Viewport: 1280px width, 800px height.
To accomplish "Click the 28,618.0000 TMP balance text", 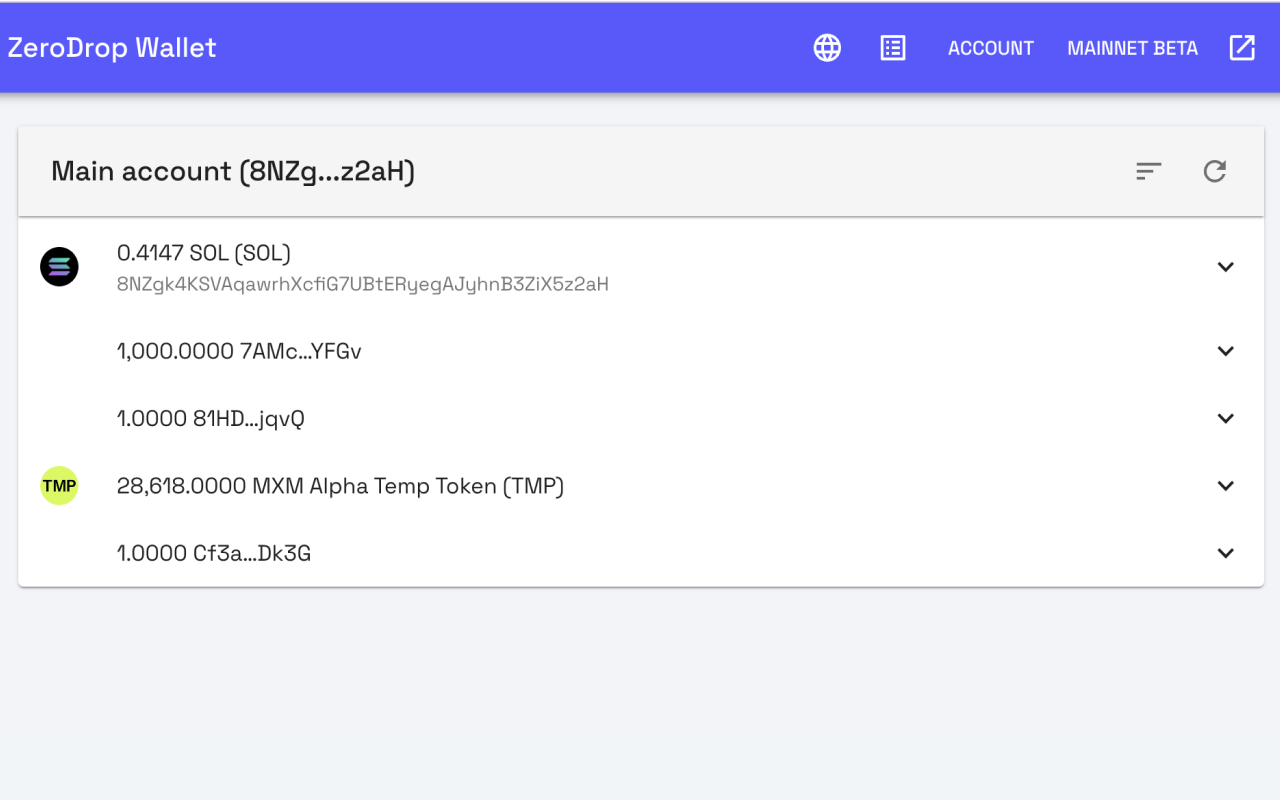I will [x=341, y=486].
